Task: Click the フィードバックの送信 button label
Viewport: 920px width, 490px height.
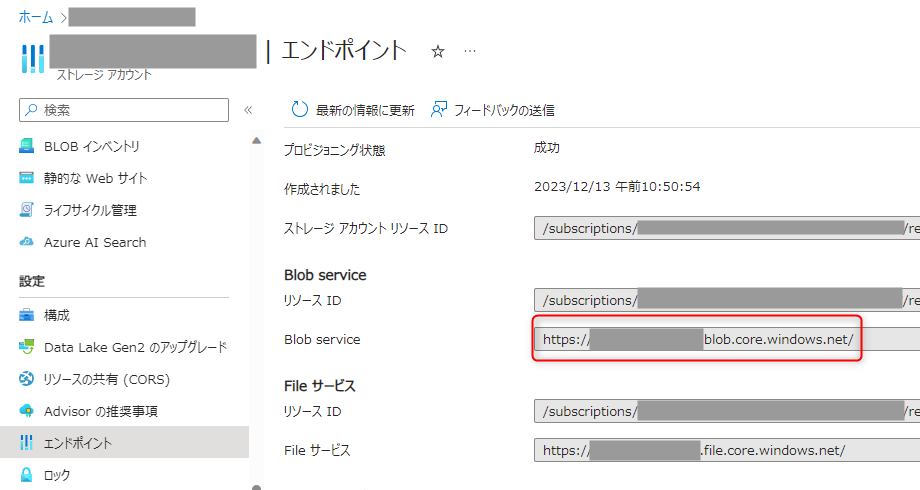Action: [x=504, y=110]
